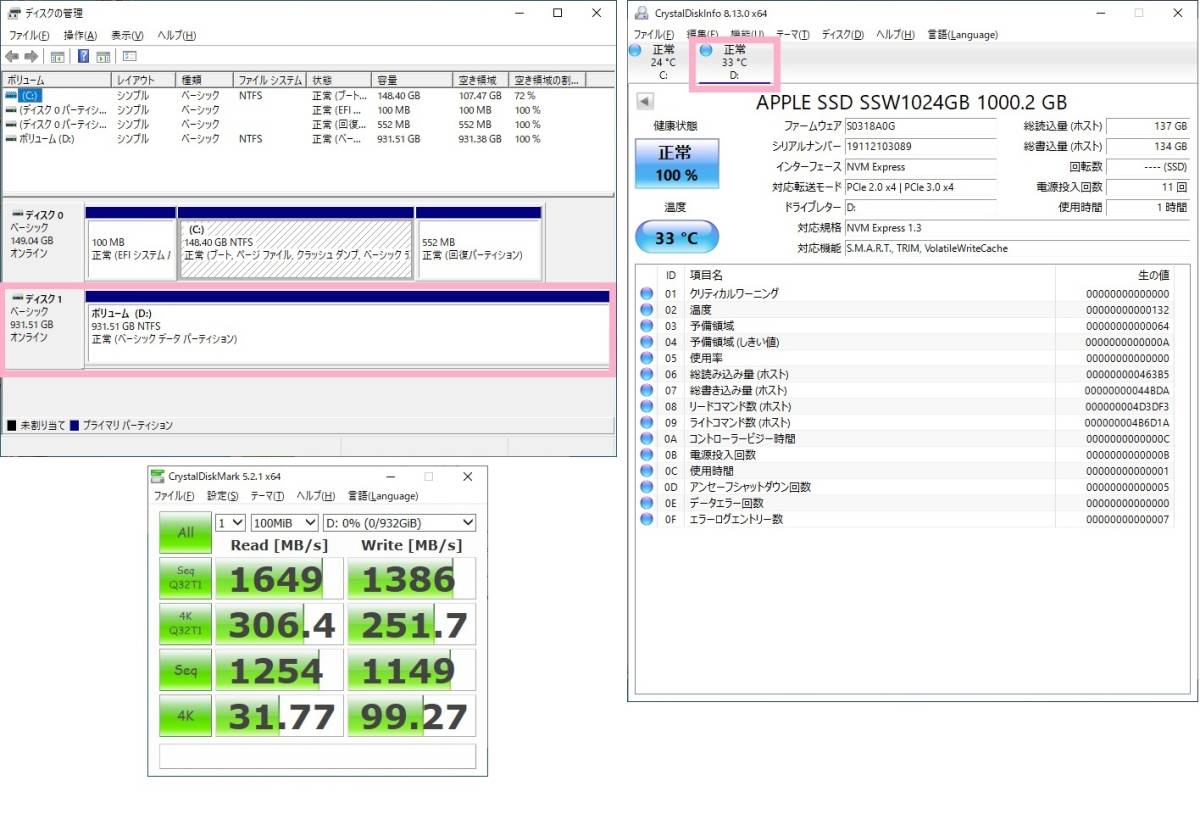1200x814 pixels.
Task: Click the 4K Q32T1 benchmark button
Action: (186, 624)
